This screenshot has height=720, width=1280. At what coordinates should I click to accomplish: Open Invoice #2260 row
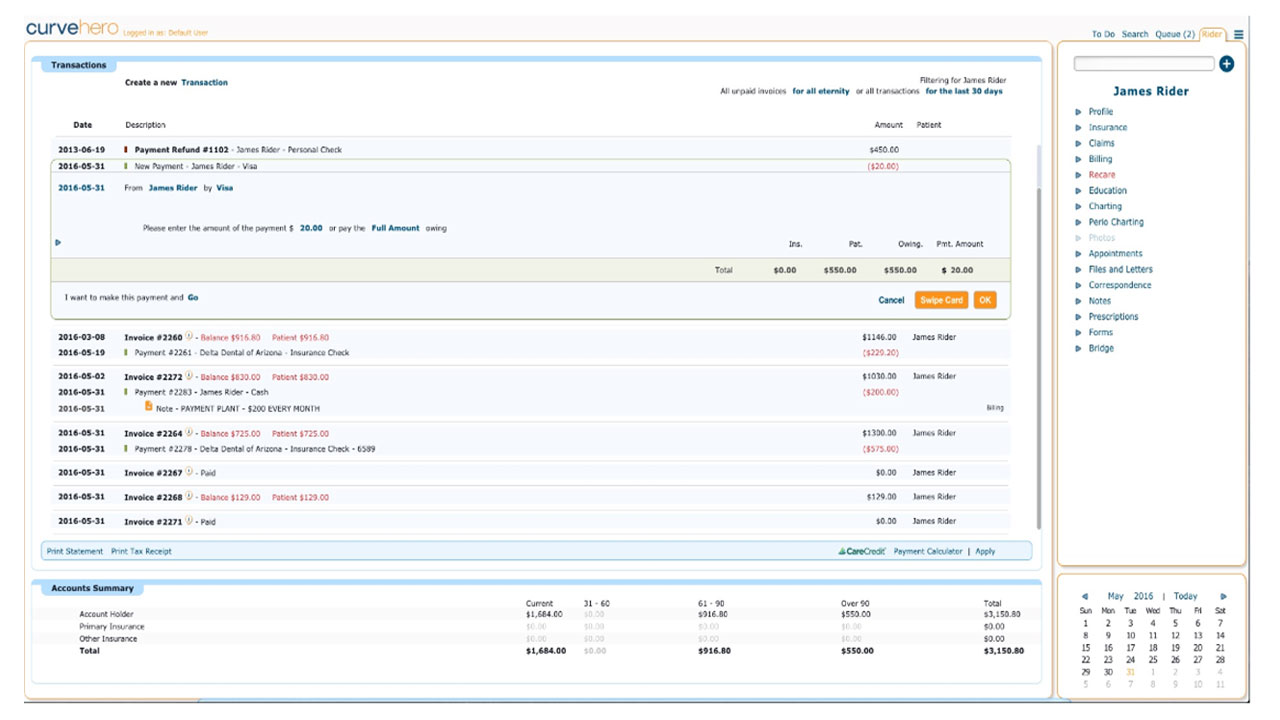(530, 337)
